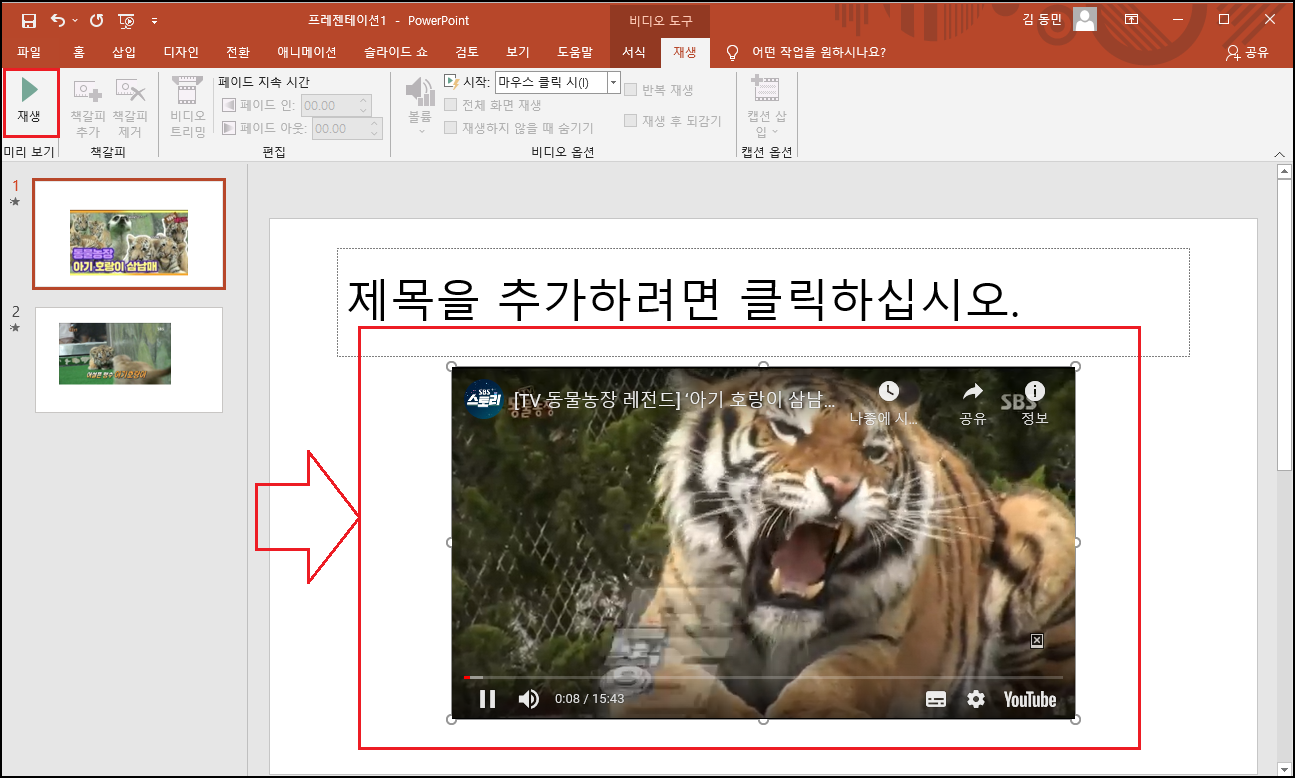The image size is (1295, 778).
Task: Click the user account avatar
Action: point(1085,19)
